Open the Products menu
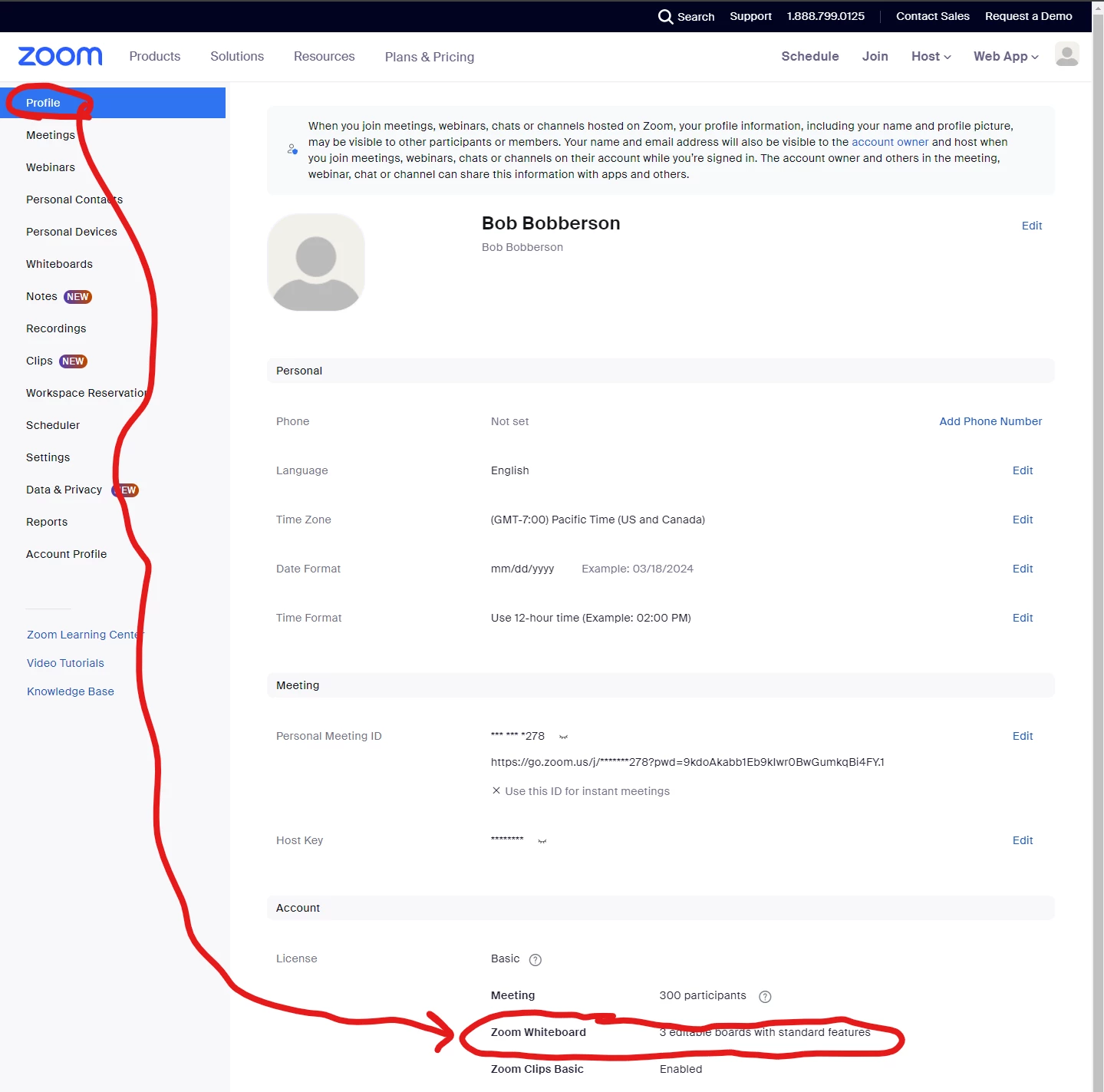 tap(155, 56)
